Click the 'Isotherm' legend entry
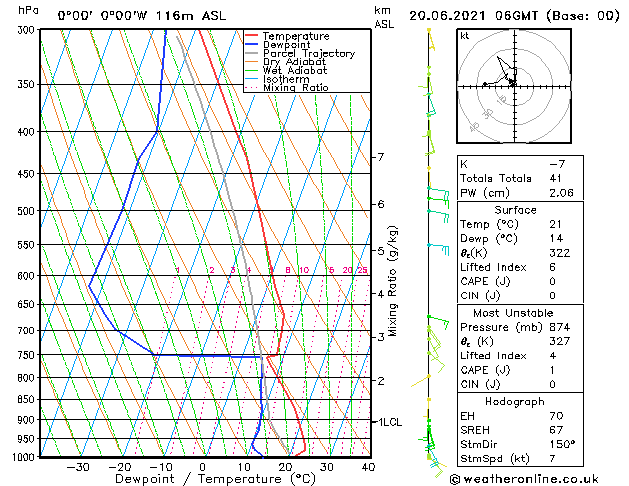The width and height of the screenshot is (629, 486). coord(286,79)
